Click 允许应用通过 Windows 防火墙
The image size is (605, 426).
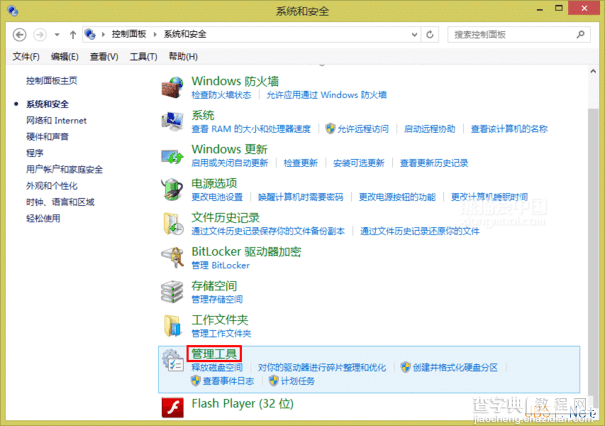point(326,95)
